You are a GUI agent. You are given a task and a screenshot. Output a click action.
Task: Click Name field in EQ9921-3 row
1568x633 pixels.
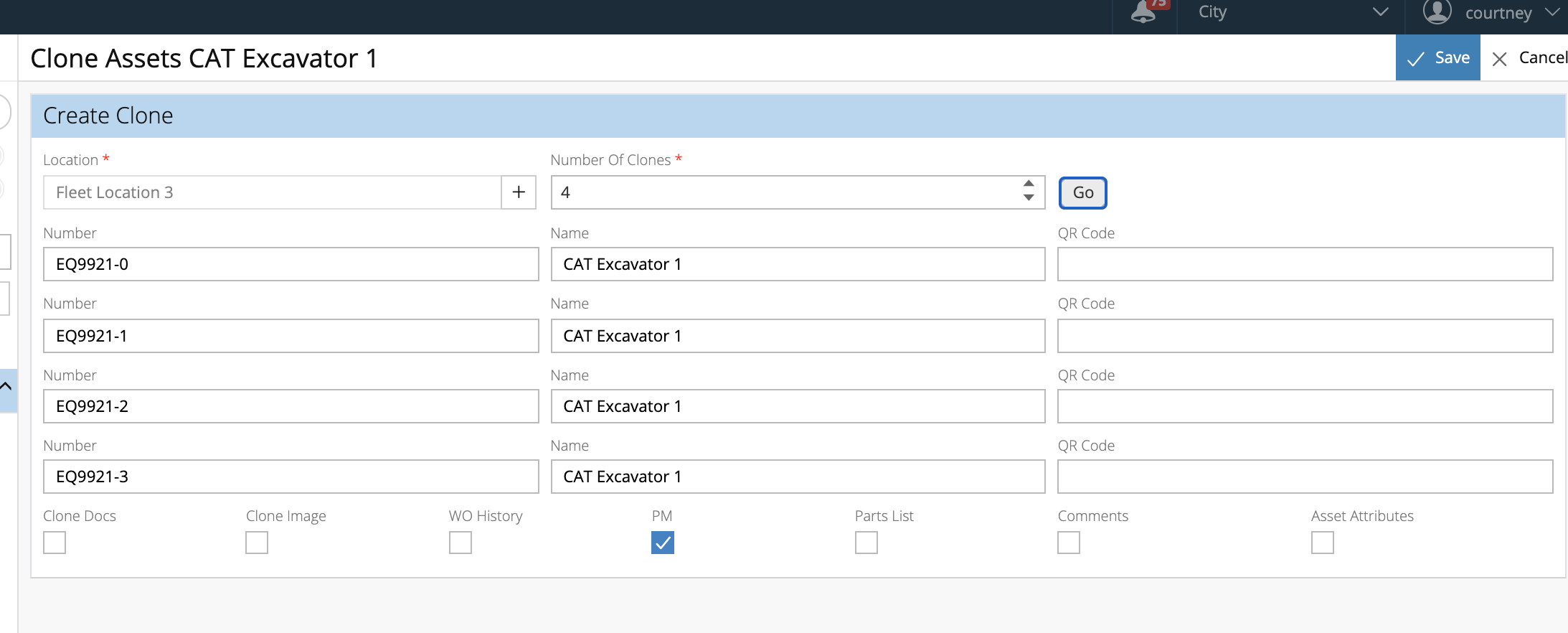point(798,477)
